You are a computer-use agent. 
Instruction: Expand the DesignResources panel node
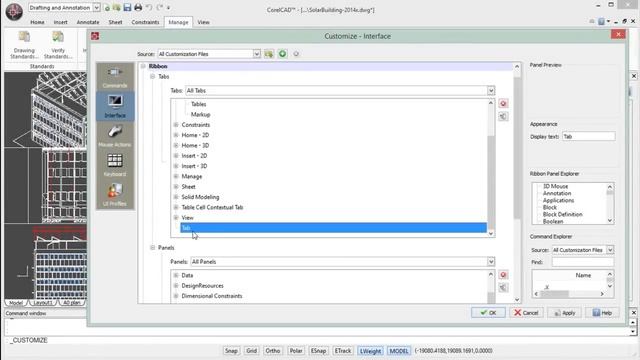coord(176,286)
